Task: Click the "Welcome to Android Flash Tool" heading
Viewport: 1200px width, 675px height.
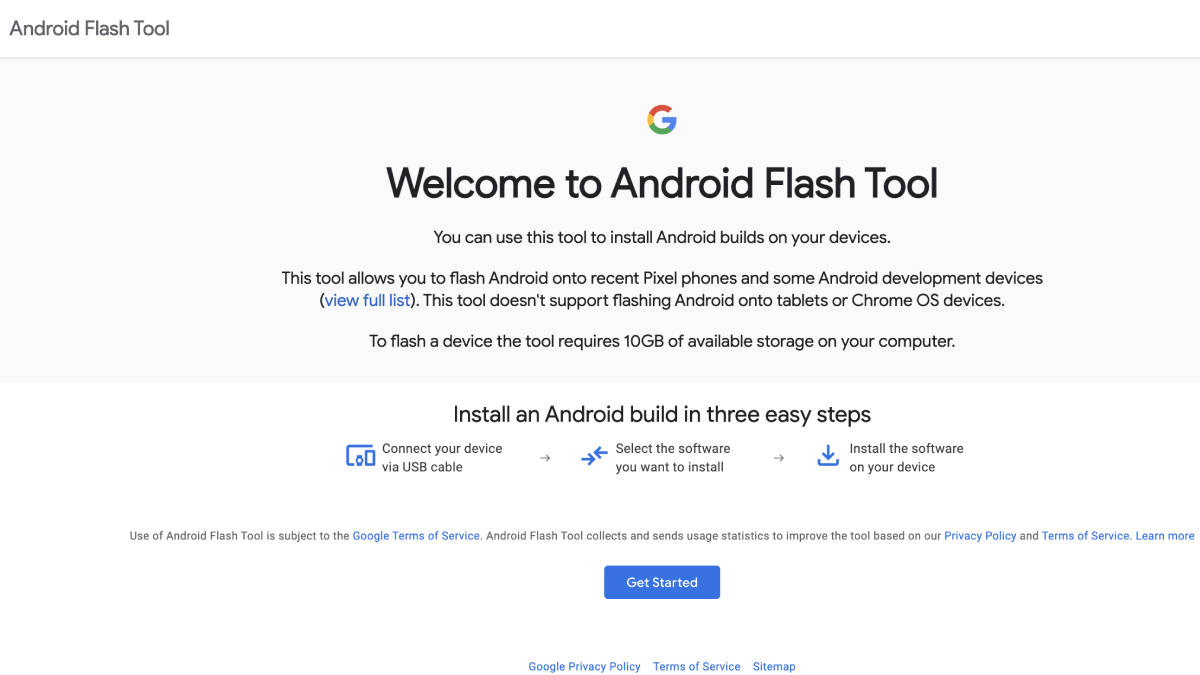Action: (x=662, y=184)
